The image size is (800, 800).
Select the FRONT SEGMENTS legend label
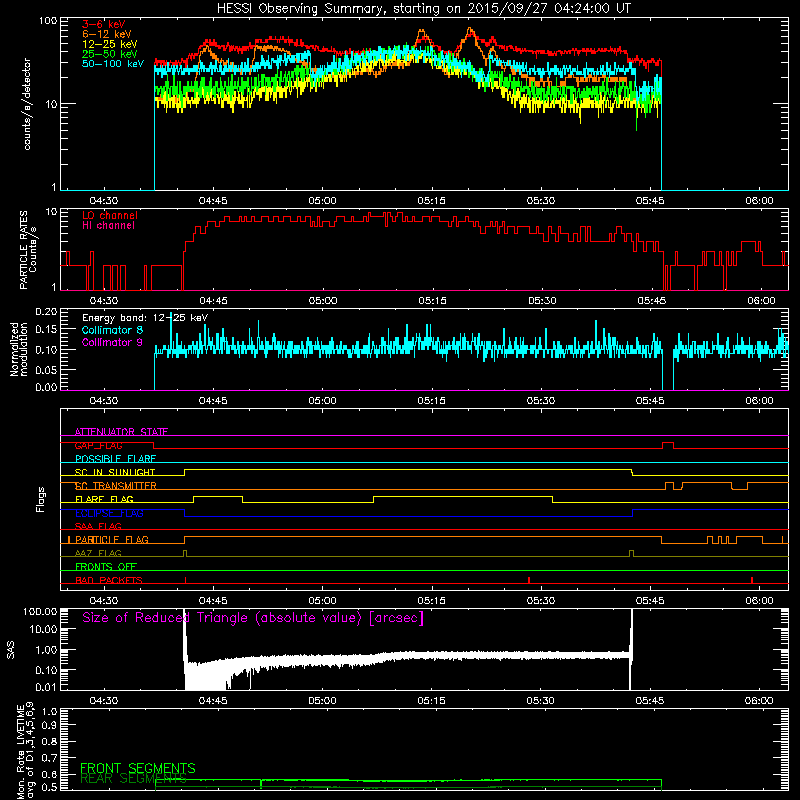[138, 768]
